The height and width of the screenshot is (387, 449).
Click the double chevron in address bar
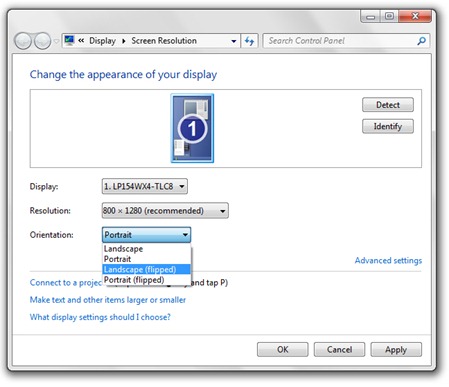(x=81, y=41)
